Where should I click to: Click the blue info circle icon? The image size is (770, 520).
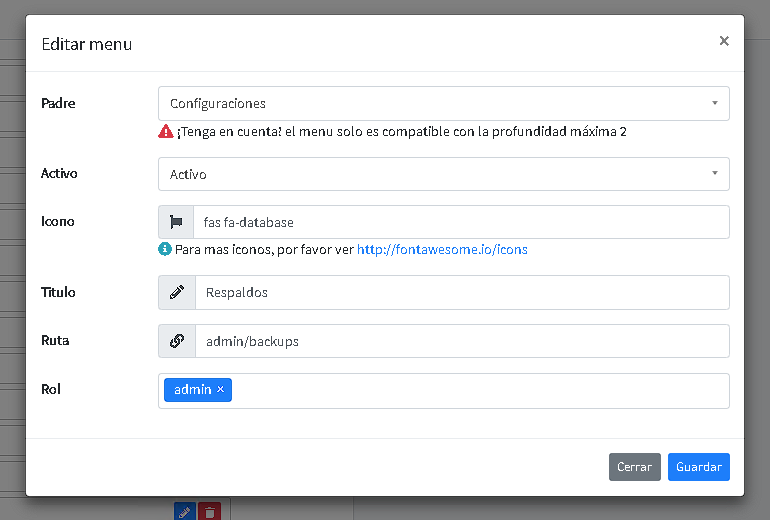(x=165, y=249)
